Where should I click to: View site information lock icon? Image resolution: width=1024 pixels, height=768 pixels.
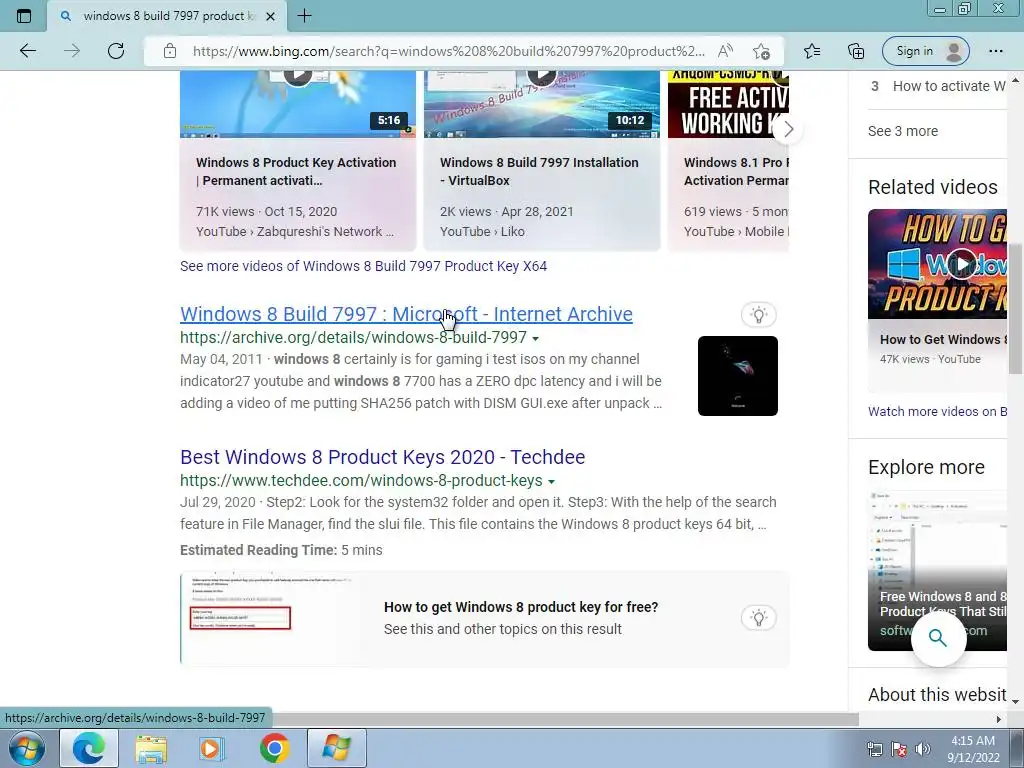(170, 51)
